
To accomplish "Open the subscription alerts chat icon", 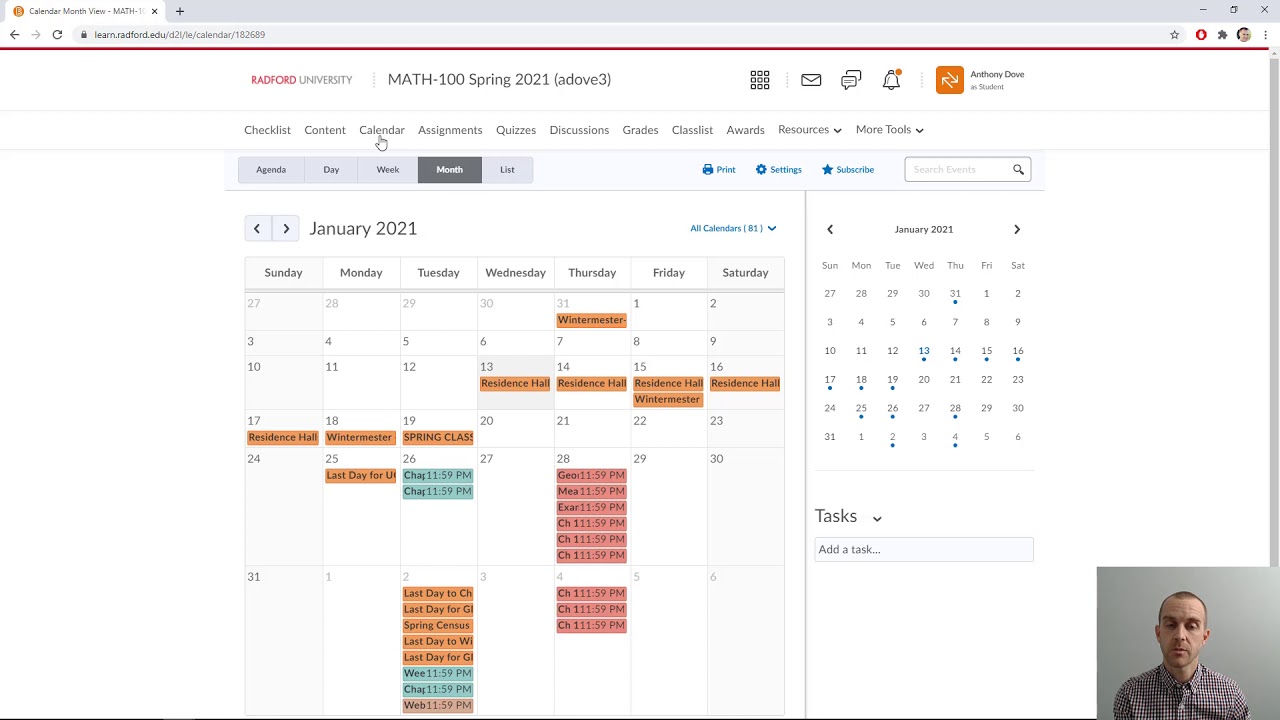I will coord(851,80).
